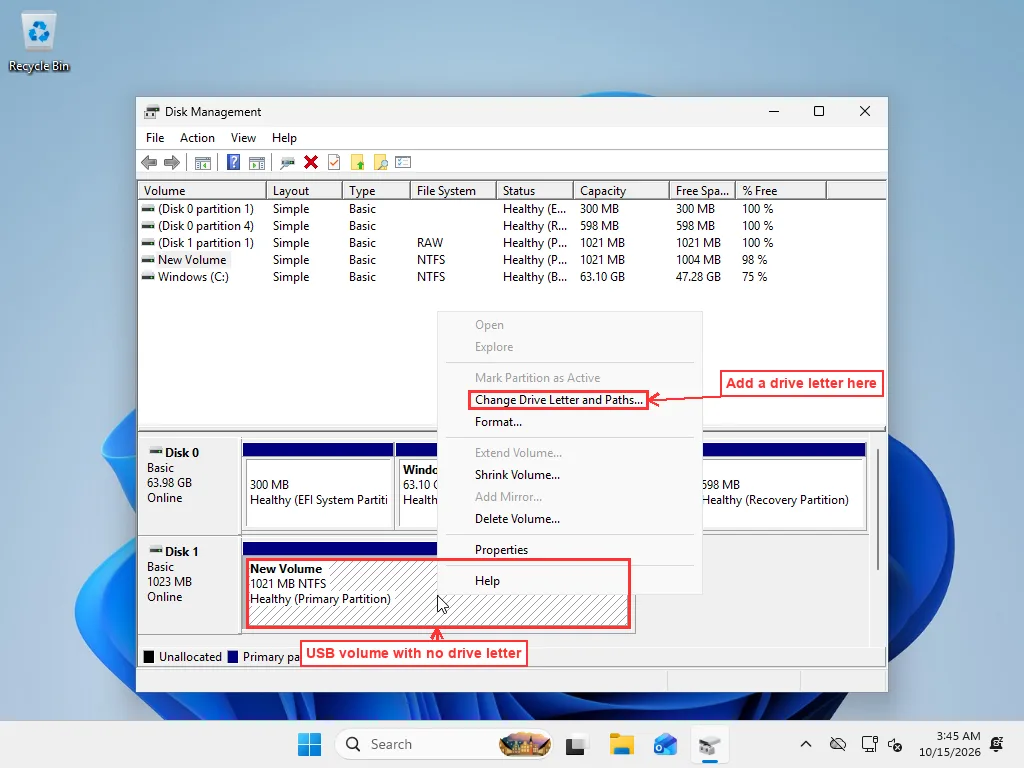Click drive icon of (Disk 0 partition 1) row
The width and height of the screenshot is (1024, 768).
[148, 209]
